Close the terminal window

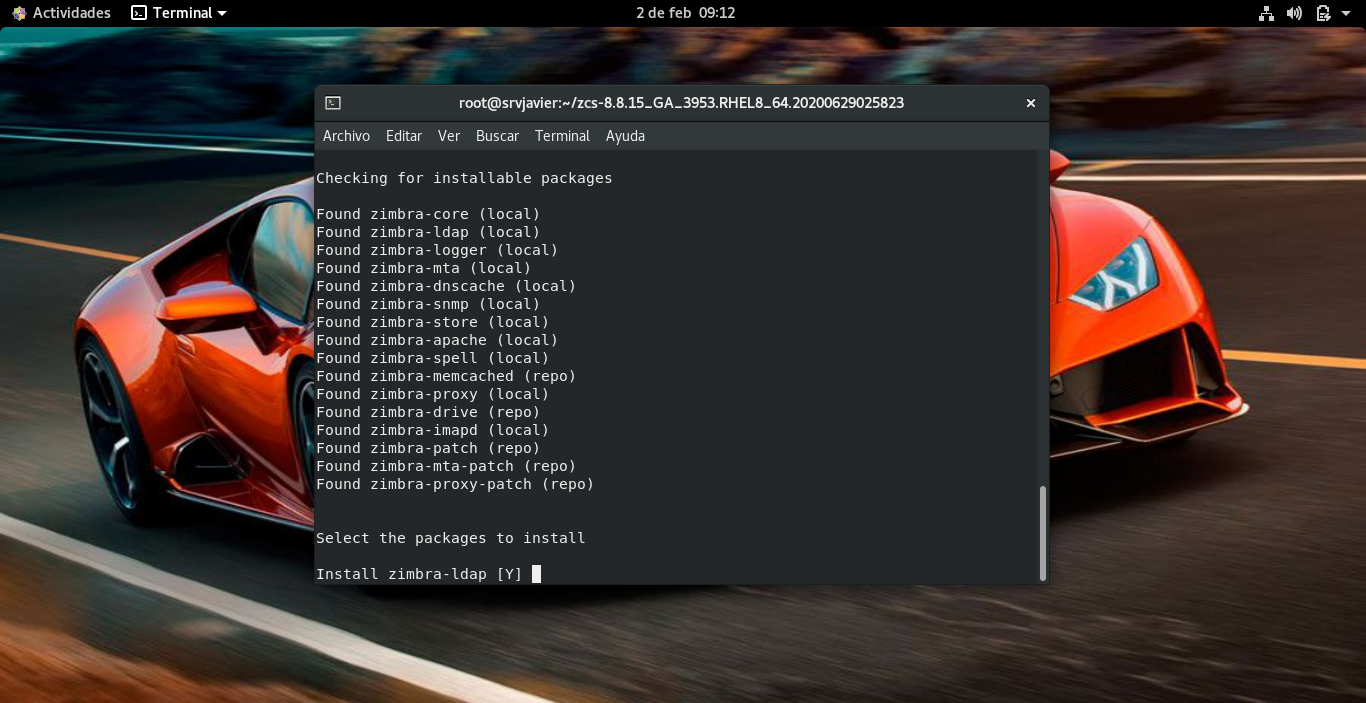click(1031, 103)
